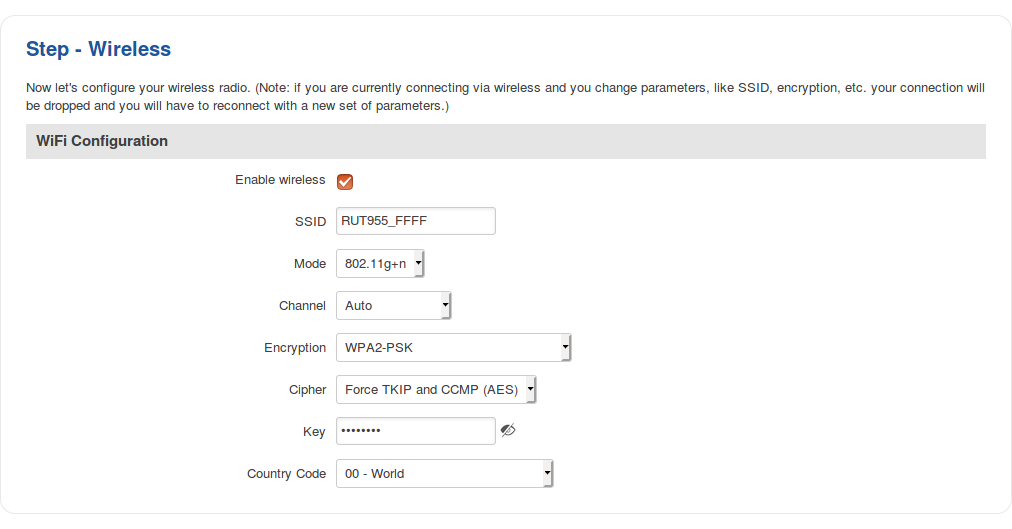
Task: Open the Encryption dropdown showing WPA2-PSK
Action: tap(453, 348)
